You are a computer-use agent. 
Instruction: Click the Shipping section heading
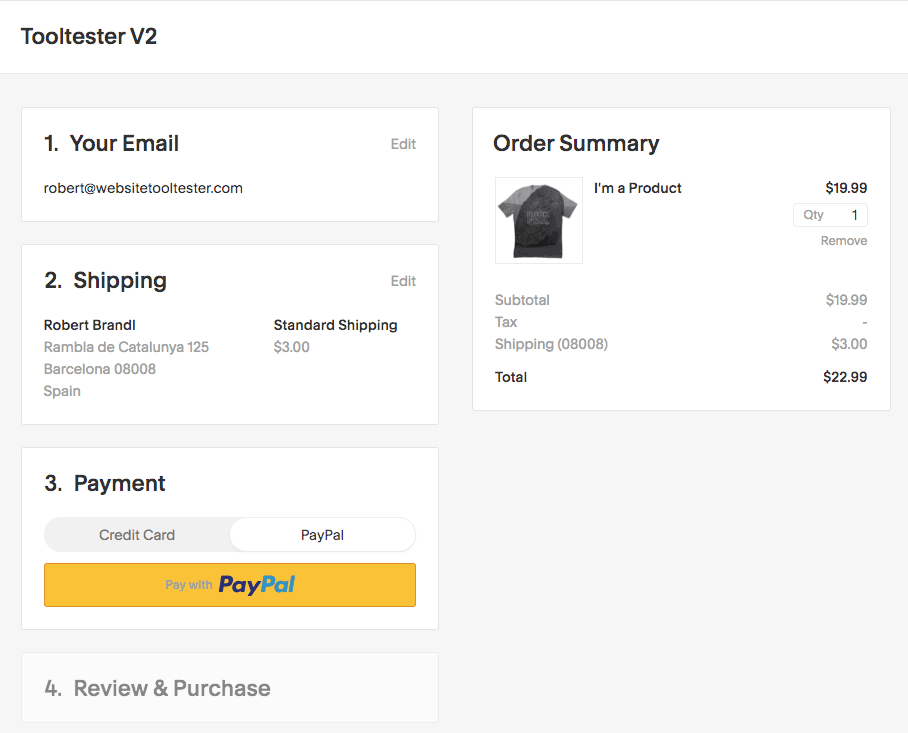coord(105,281)
